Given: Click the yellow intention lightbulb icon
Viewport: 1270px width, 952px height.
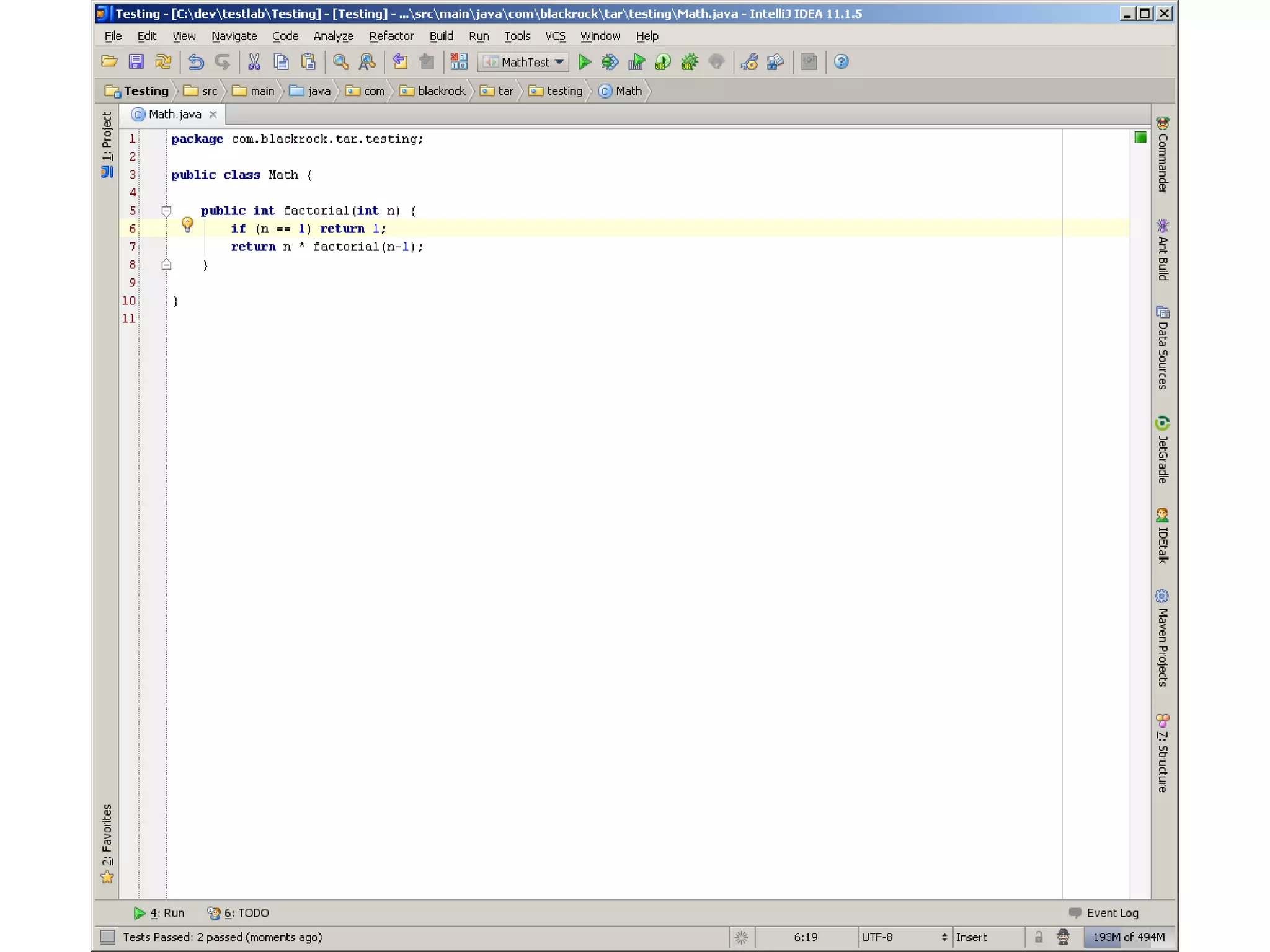Looking at the screenshot, I should (187, 225).
